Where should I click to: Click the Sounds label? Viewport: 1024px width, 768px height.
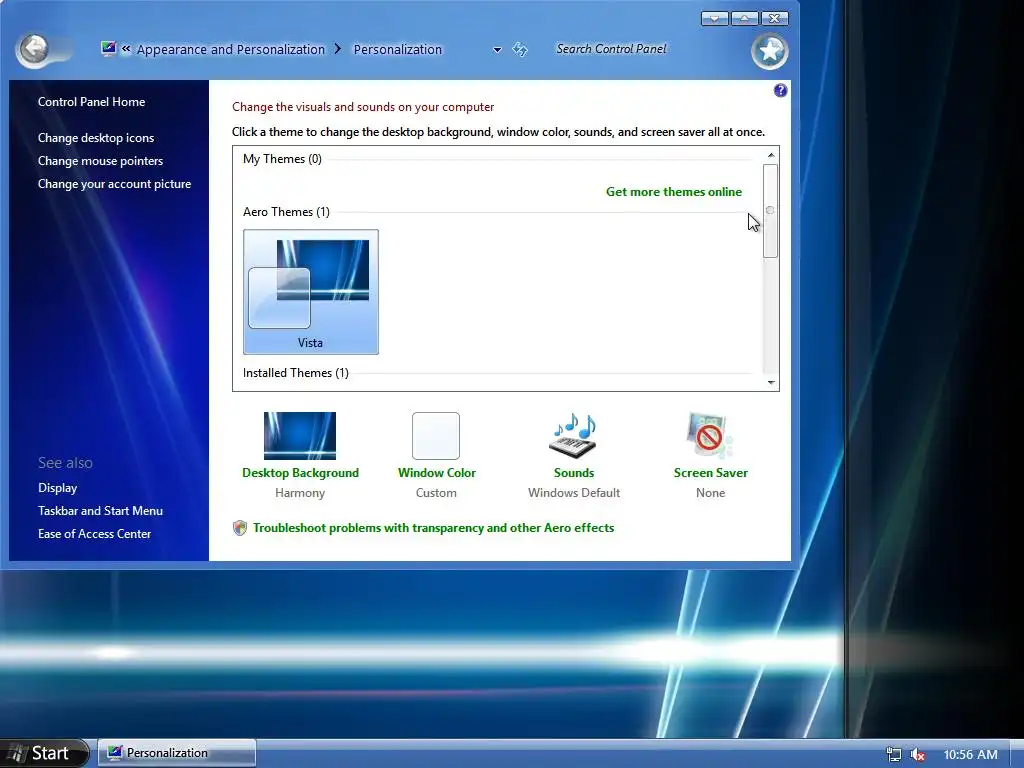click(574, 473)
